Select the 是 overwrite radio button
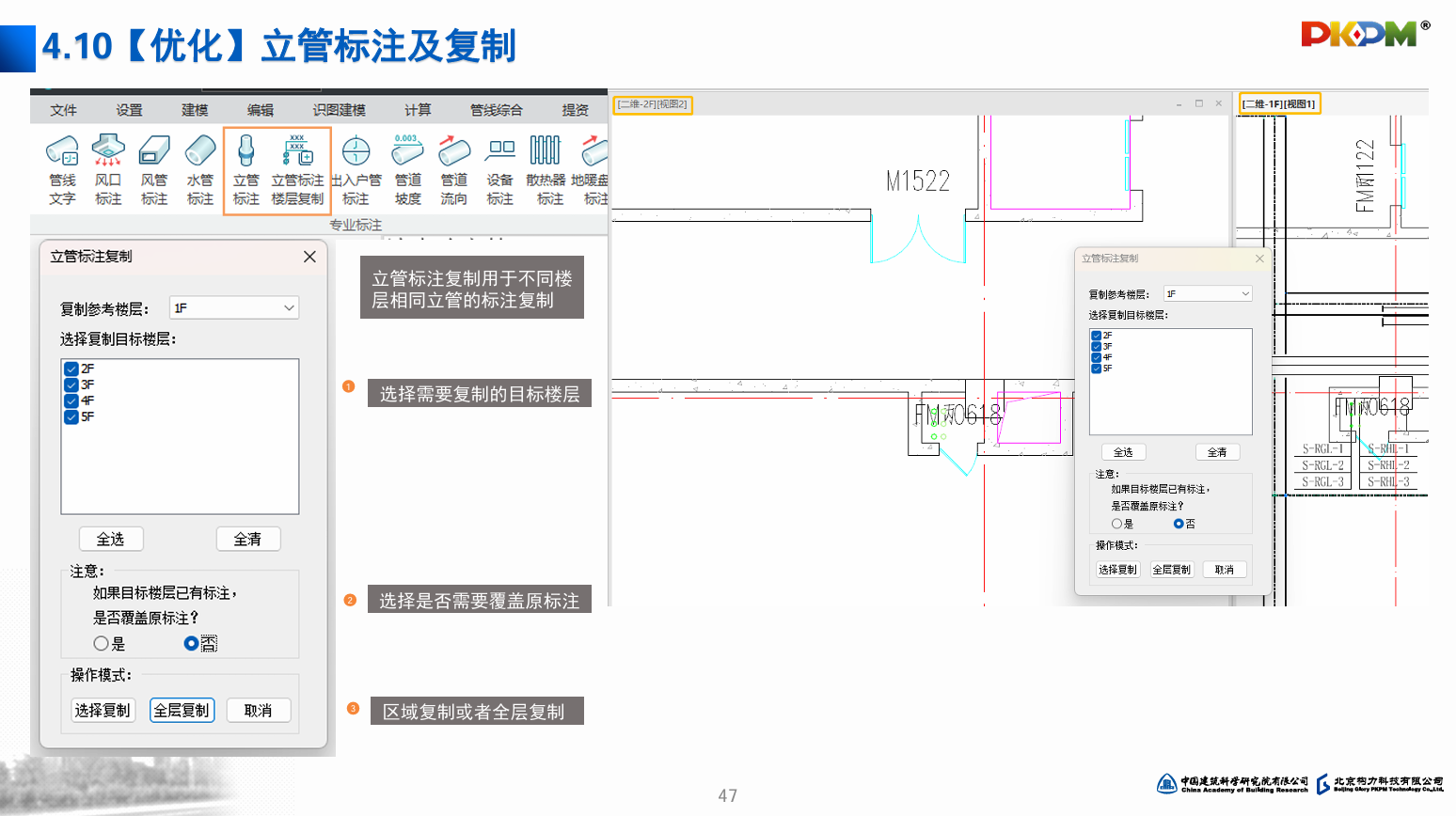The image size is (1456, 816). (102, 644)
